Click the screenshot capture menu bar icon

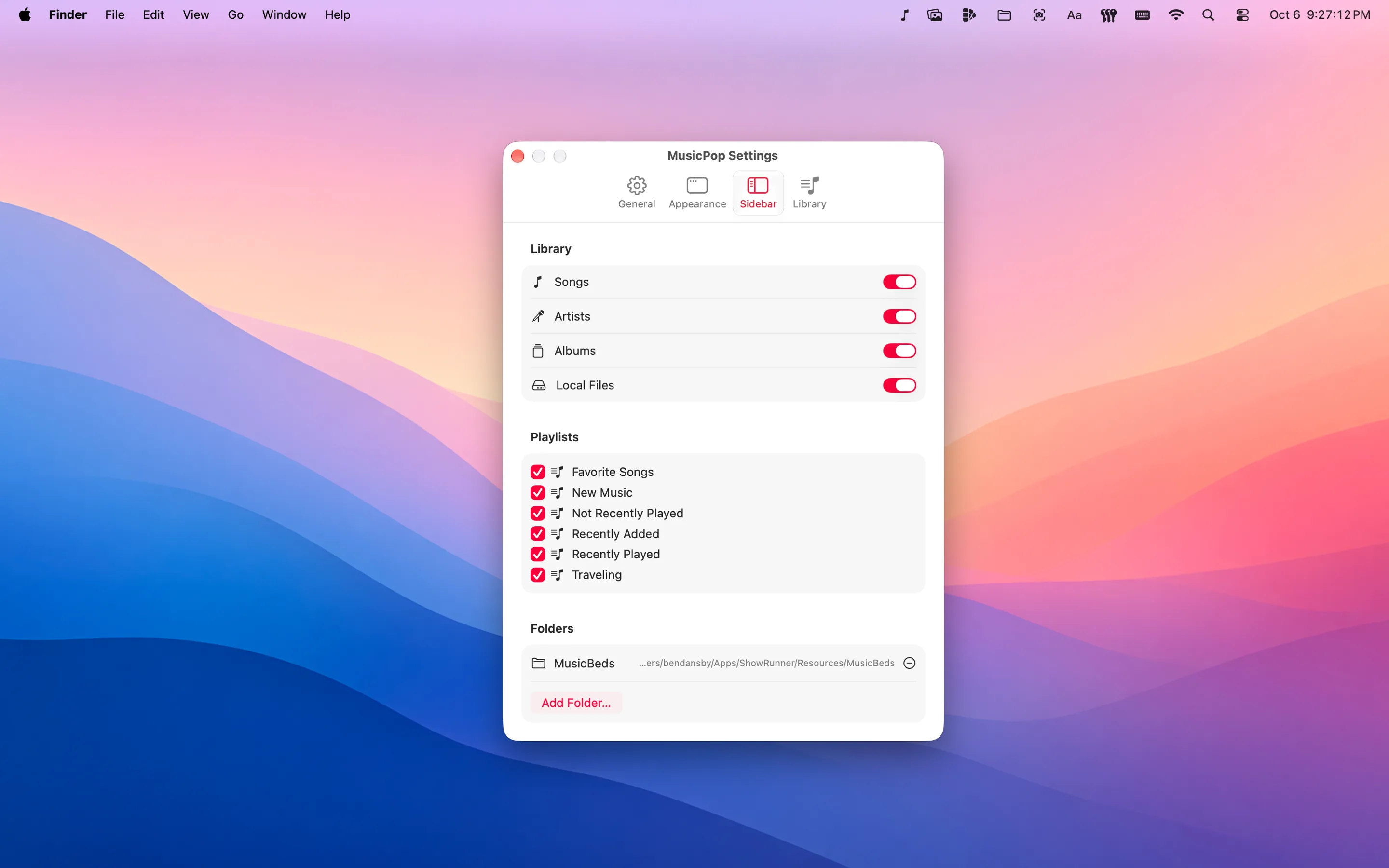point(1039,15)
